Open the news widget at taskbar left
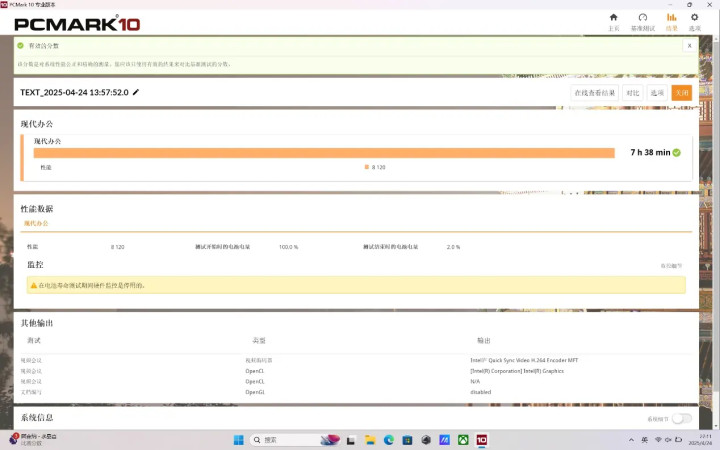The height and width of the screenshot is (450, 720). [x=33, y=439]
